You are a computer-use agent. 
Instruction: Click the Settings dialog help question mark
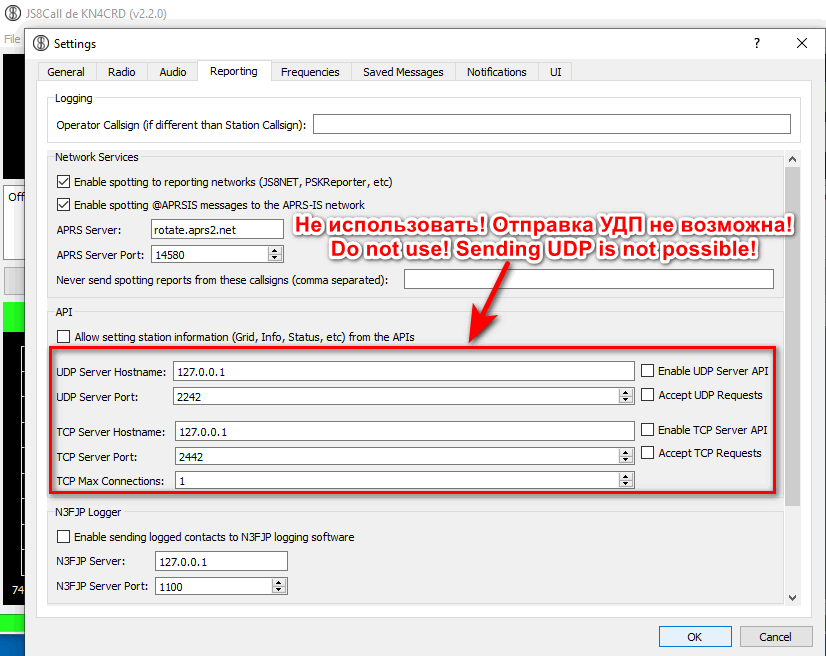[x=755, y=44]
